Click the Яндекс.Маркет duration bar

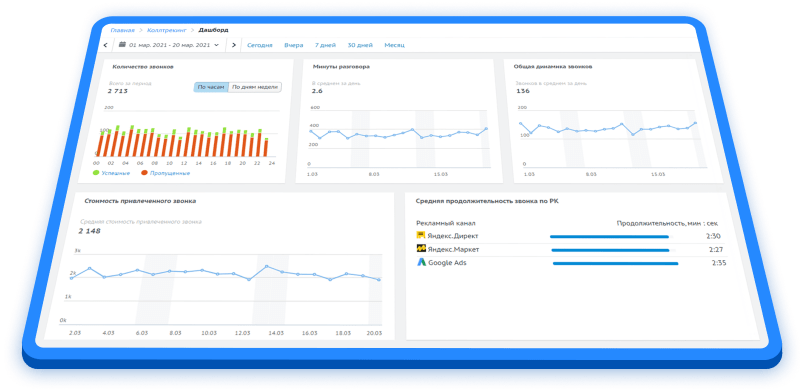click(x=611, y=250)
